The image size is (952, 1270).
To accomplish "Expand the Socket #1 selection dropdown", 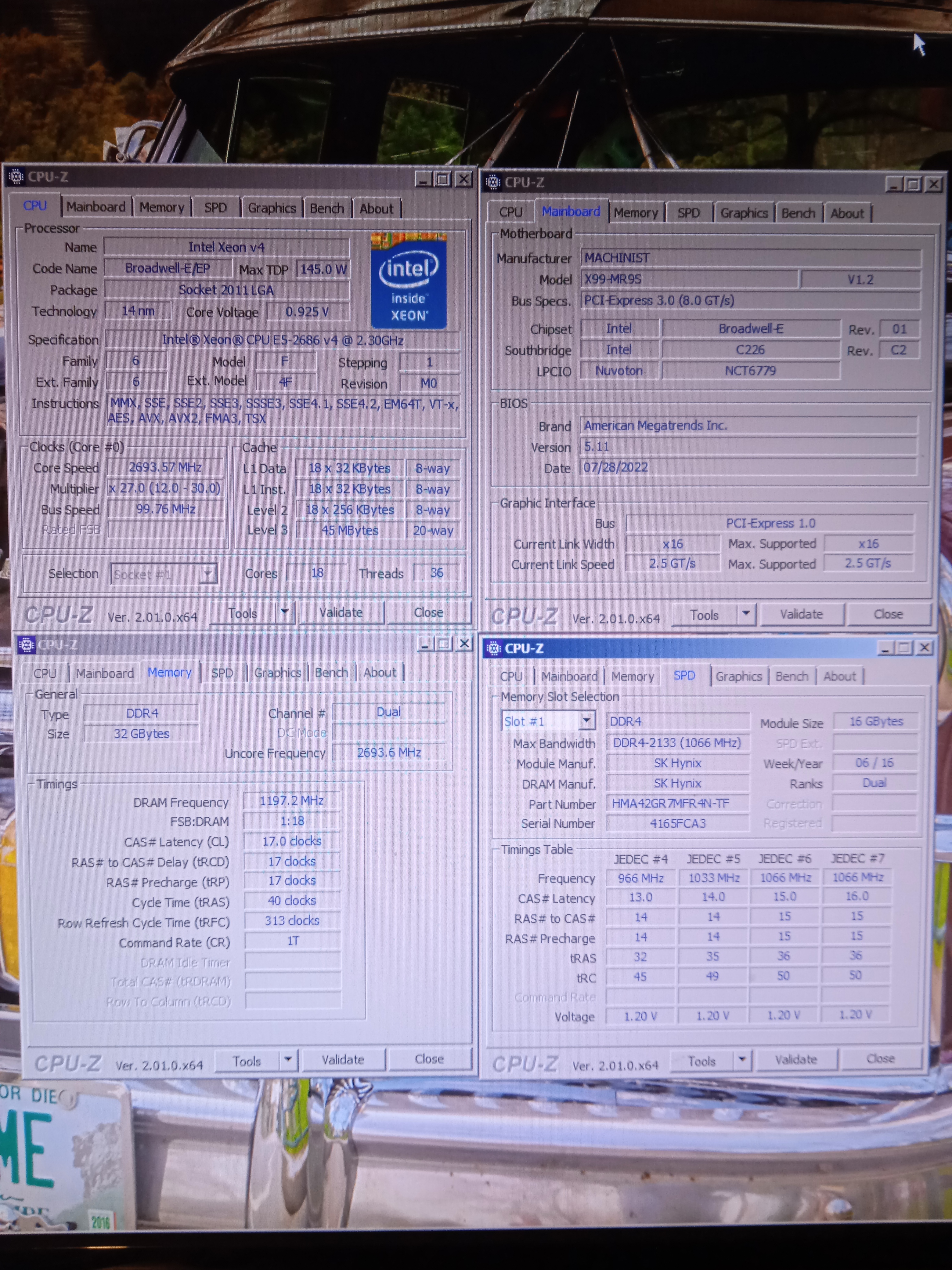I will [x=208, y=574].
